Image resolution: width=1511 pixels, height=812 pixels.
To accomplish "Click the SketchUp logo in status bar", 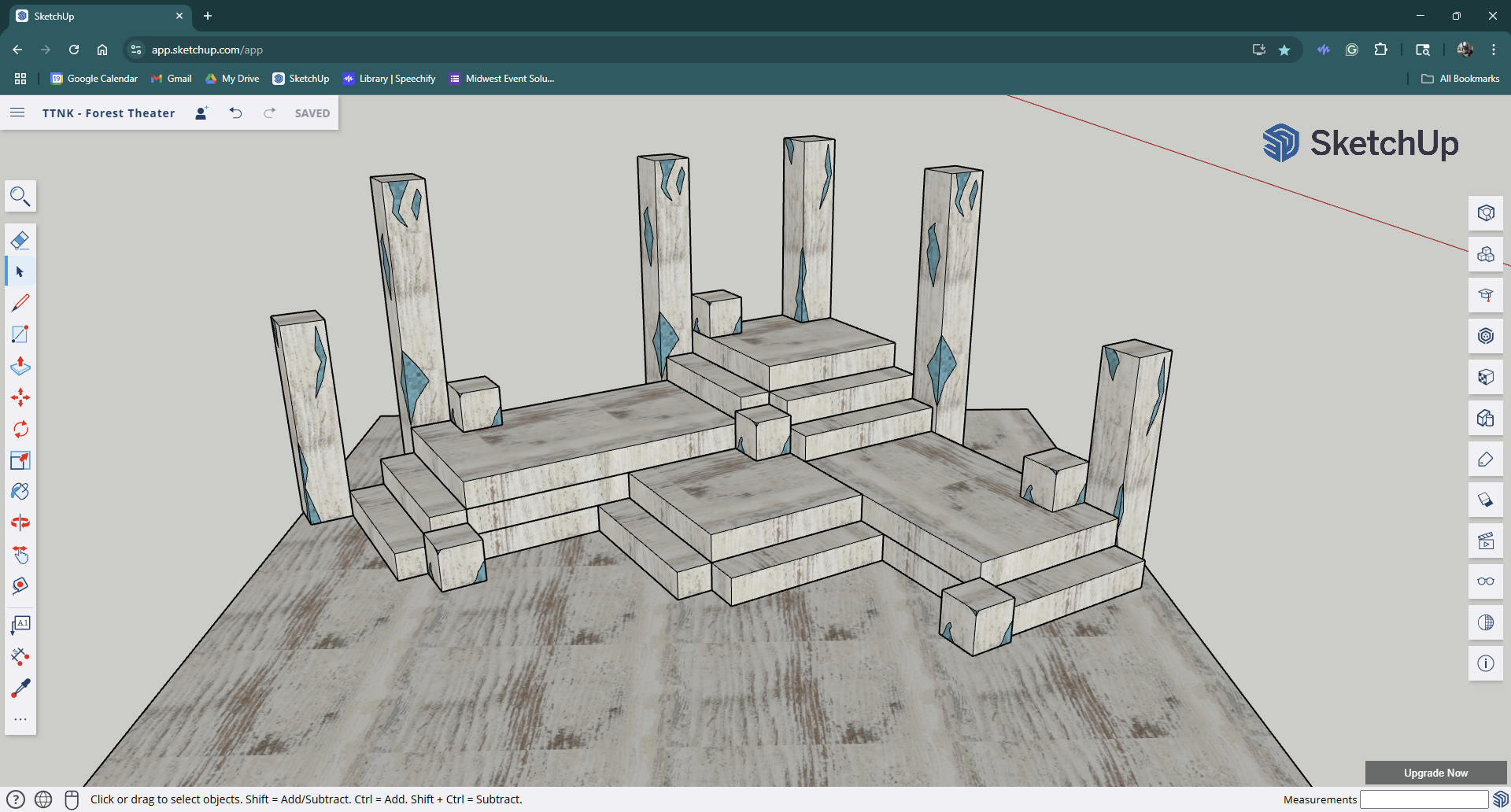I will coord(1500,799).
